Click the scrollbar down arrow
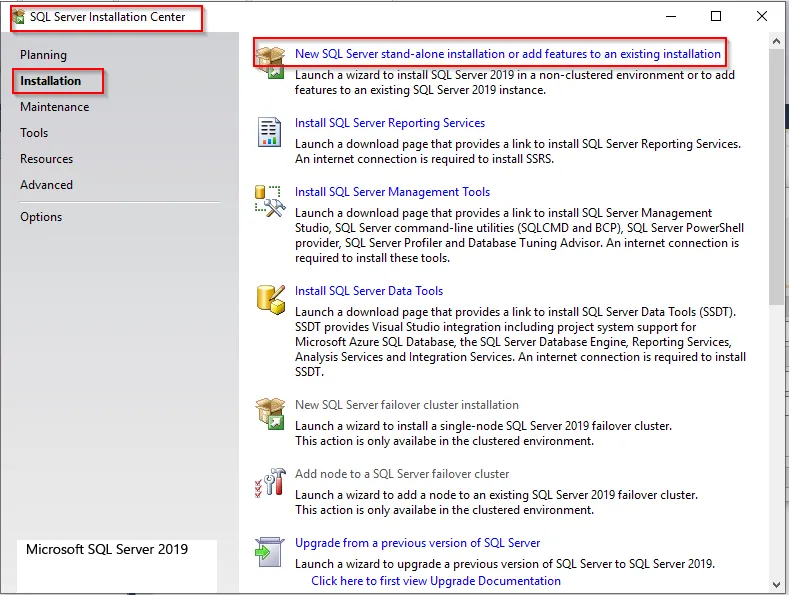The width and height of the screenshot is (789, 595). point(776,584)
